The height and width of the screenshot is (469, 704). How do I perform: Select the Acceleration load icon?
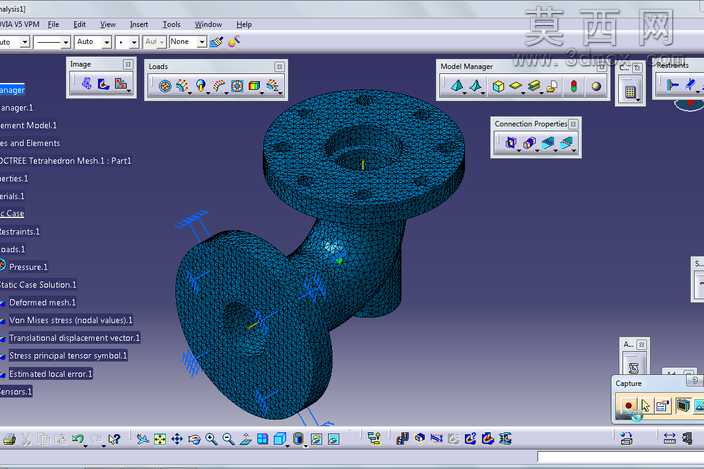[x=201, y=86]
